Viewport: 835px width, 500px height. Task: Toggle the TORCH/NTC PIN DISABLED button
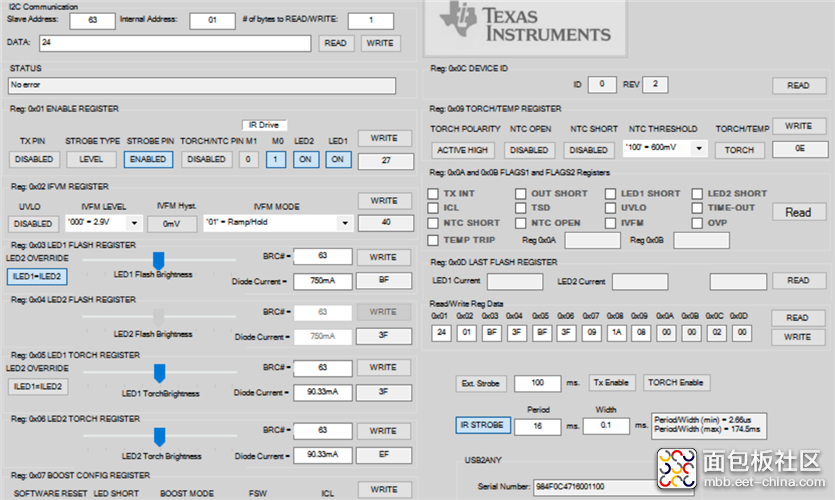[x=207, y=159]
